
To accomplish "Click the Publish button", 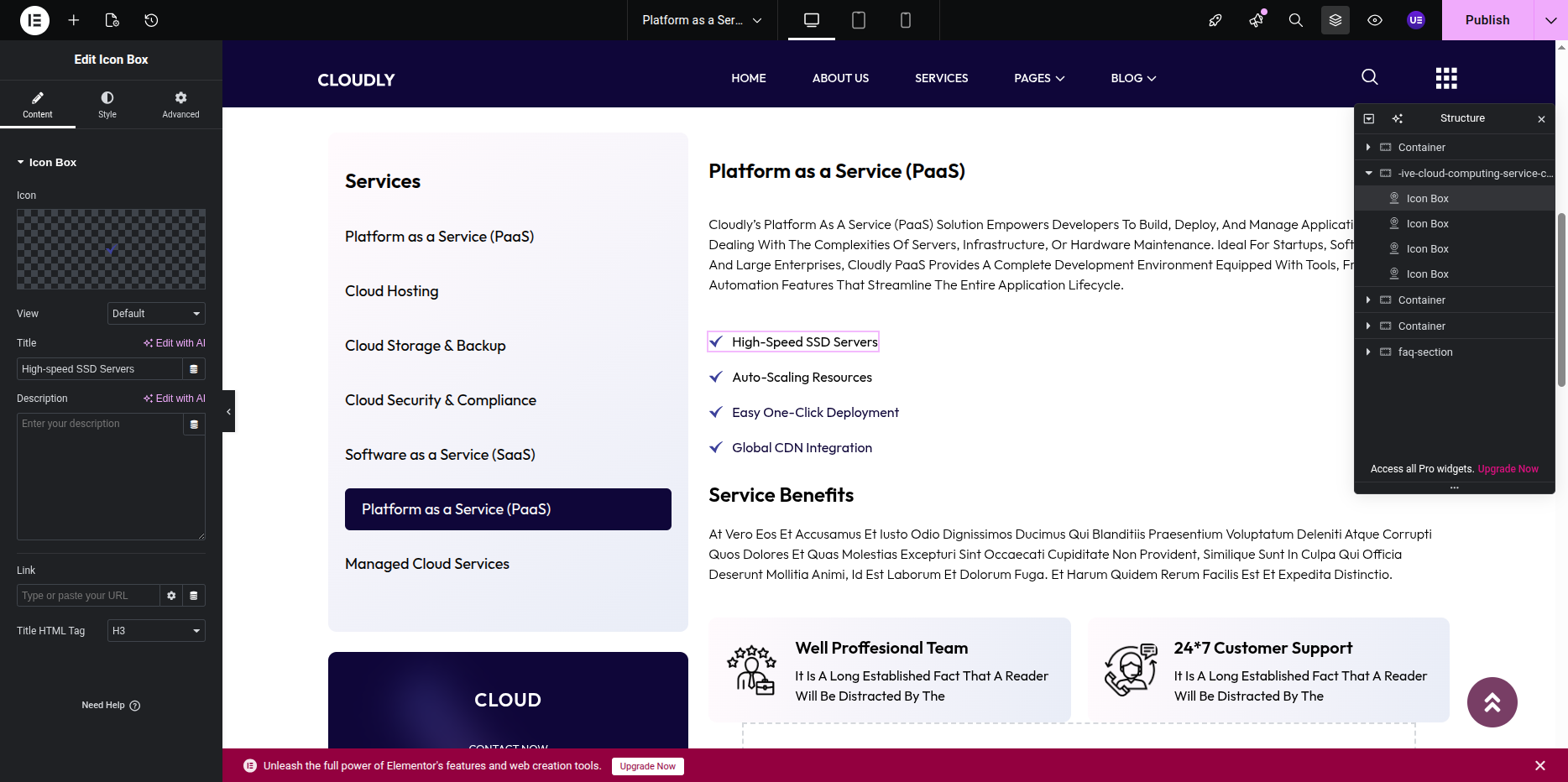I will [x=1487, y=20].
